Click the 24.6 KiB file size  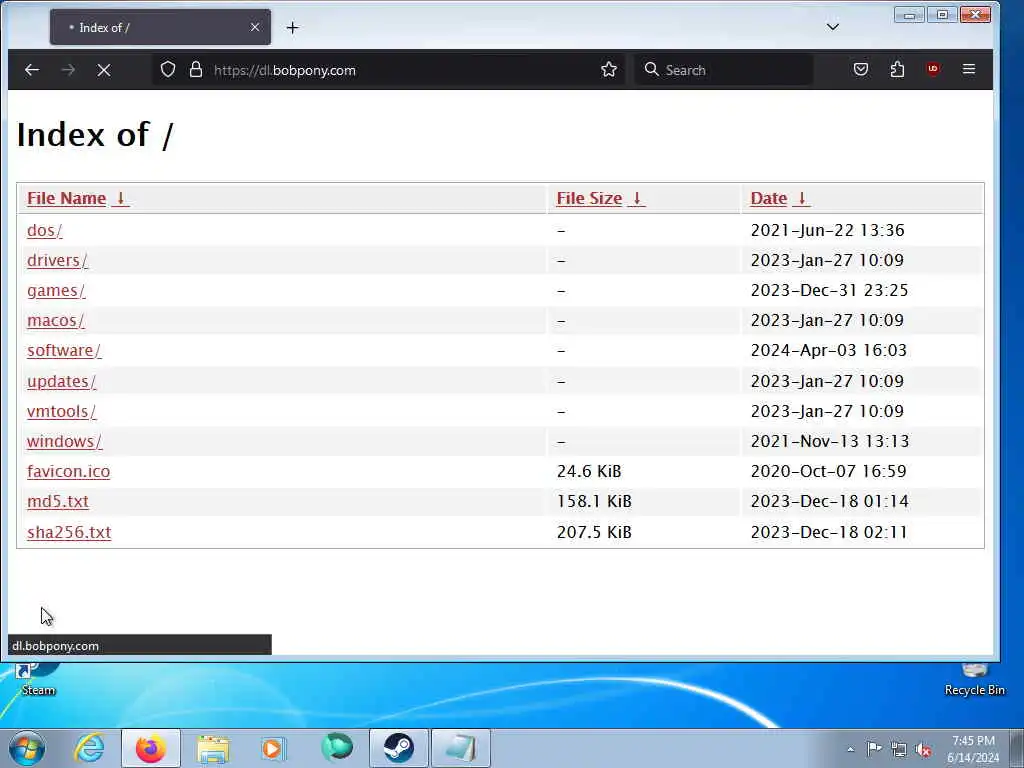click(589, 472)
